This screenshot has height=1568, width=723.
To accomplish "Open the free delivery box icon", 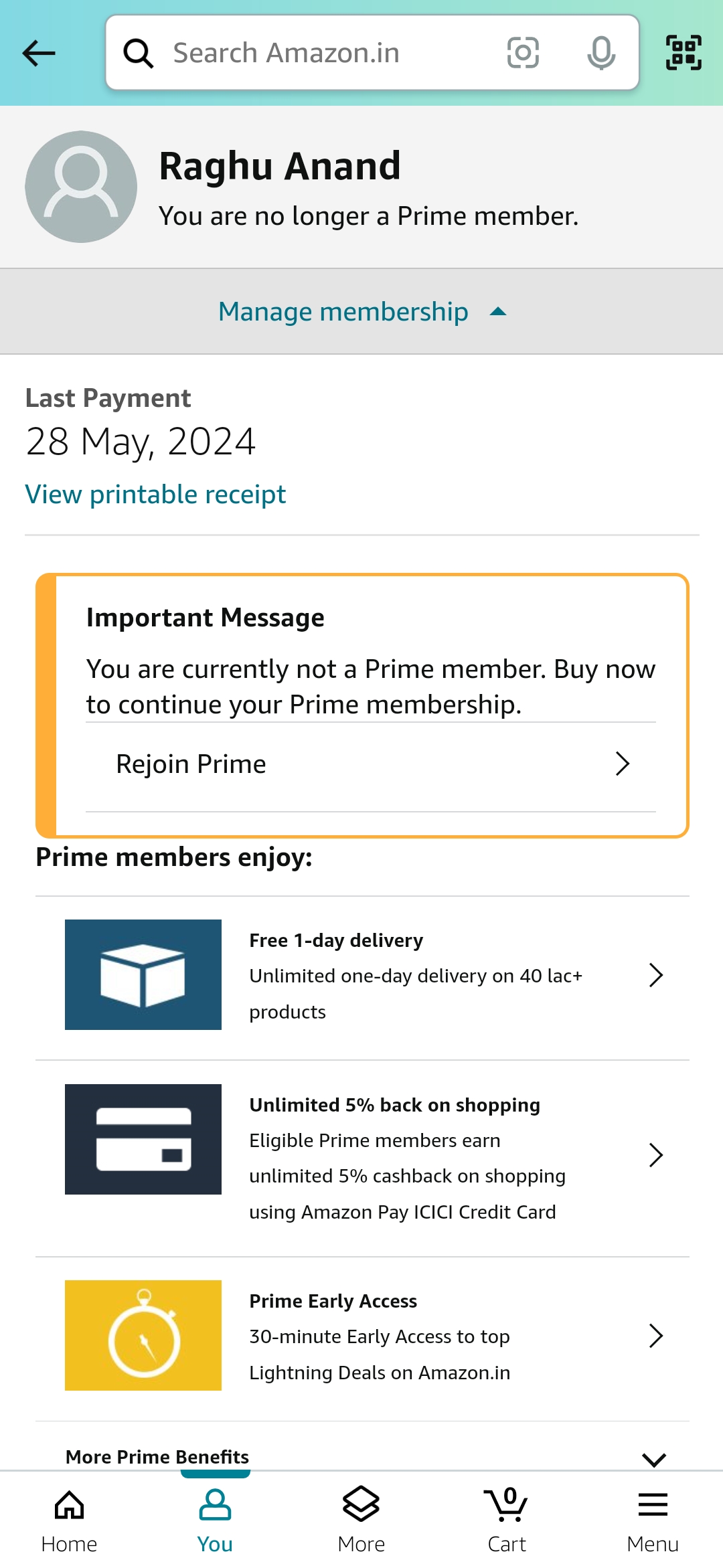I will click(x=143, y=974).
